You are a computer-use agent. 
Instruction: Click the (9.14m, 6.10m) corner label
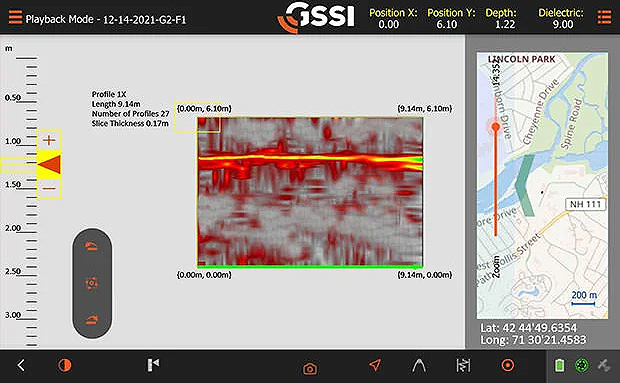click(425, 108)
